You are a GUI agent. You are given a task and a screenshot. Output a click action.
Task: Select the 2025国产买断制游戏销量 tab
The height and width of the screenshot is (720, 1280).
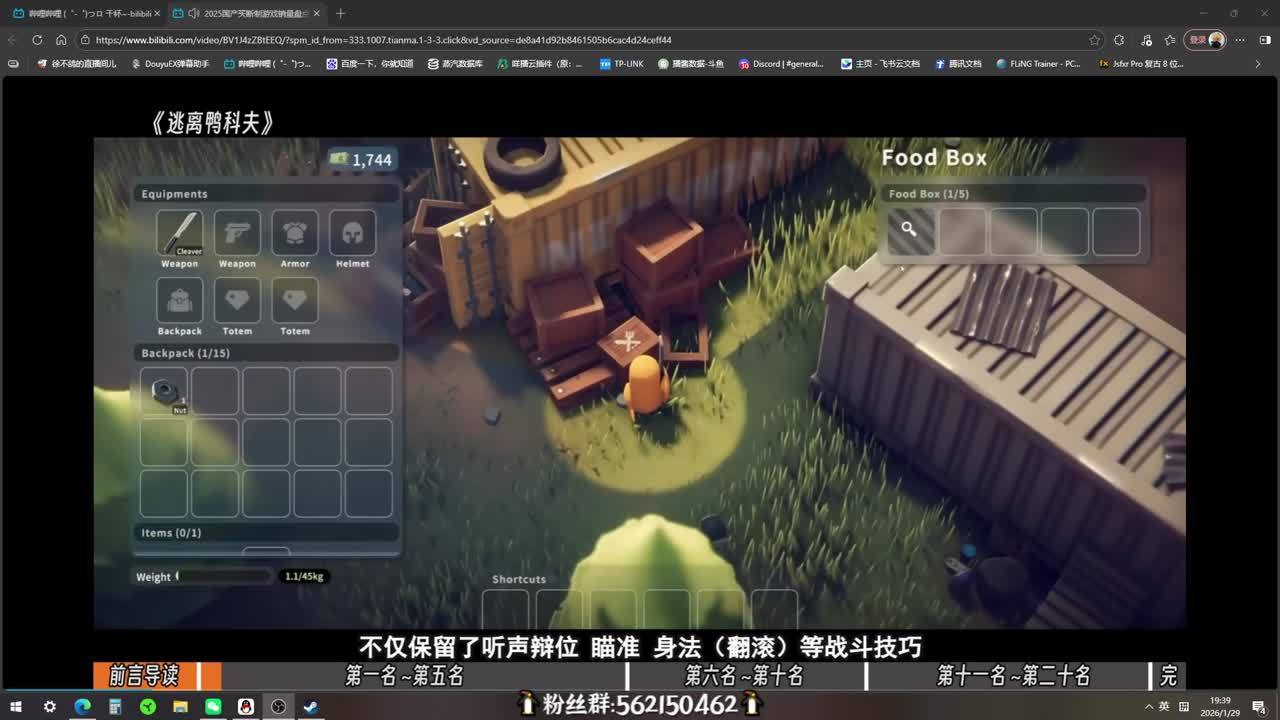[246, 13]
